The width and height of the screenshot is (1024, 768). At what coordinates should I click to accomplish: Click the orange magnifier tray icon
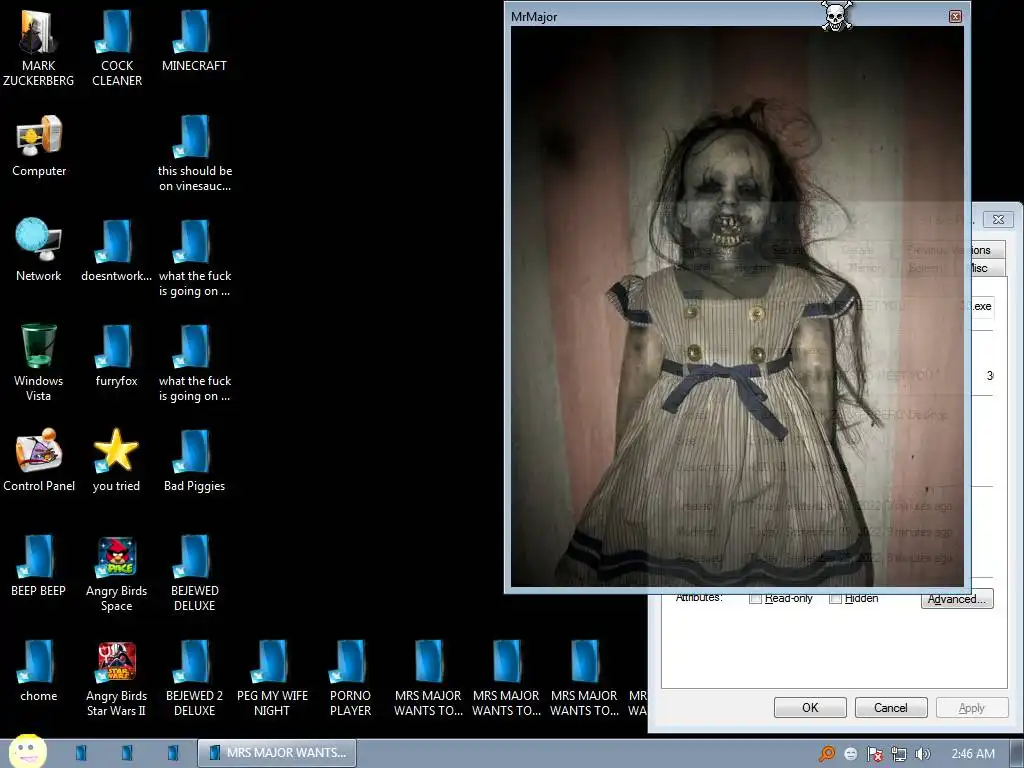pos(827,754)
